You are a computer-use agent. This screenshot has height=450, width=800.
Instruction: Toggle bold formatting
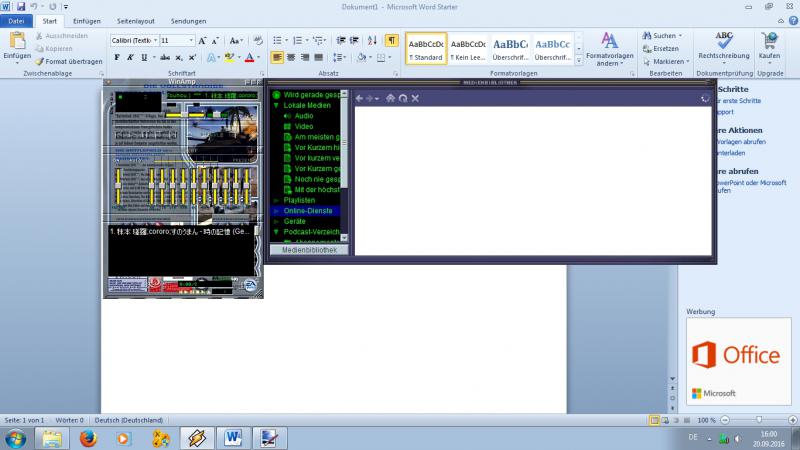(117, 58)
